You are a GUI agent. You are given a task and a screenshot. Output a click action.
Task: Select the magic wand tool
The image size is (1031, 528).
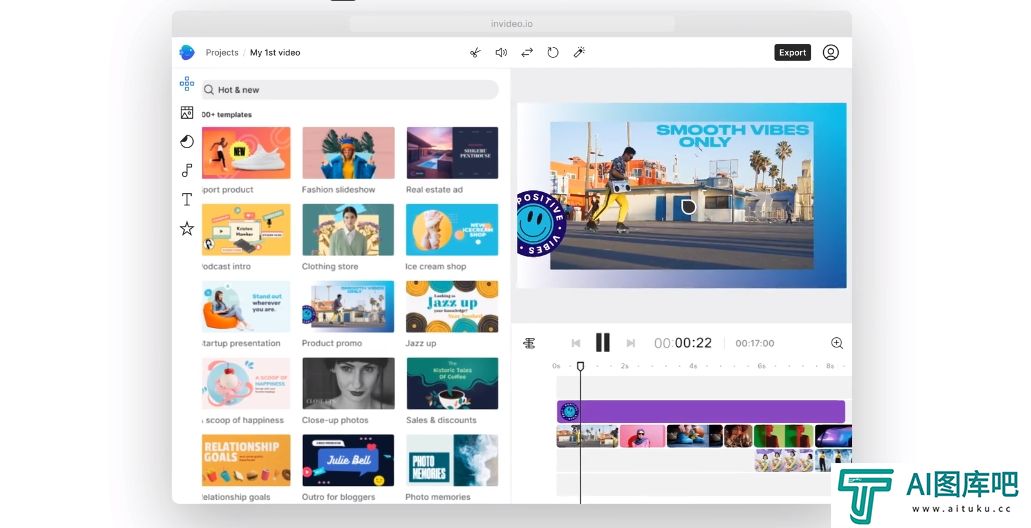click(x=579, y=53)
